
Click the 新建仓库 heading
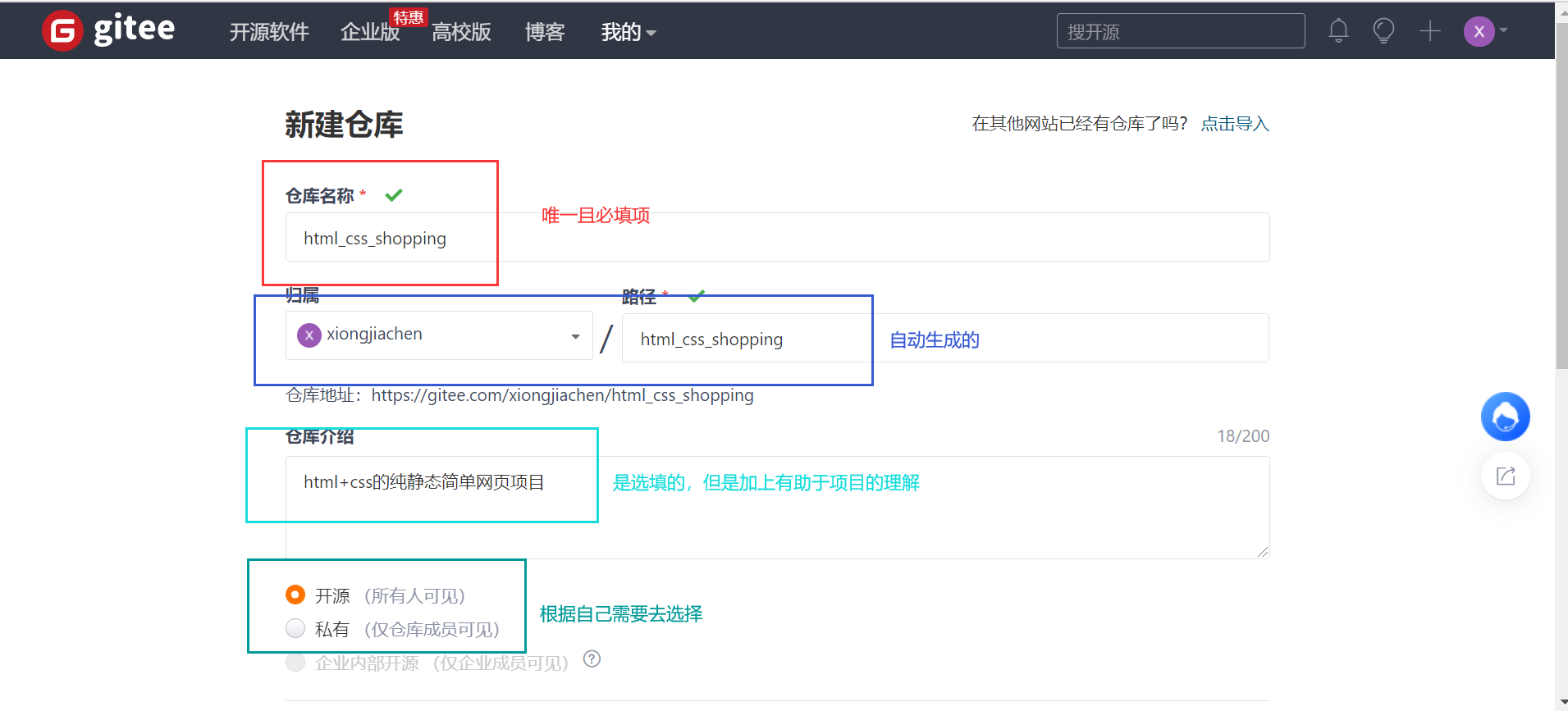(x=344, y=125)
